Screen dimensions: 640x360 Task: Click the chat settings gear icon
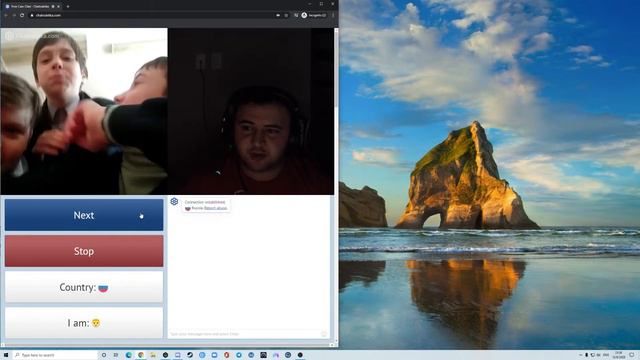point(174,201)
